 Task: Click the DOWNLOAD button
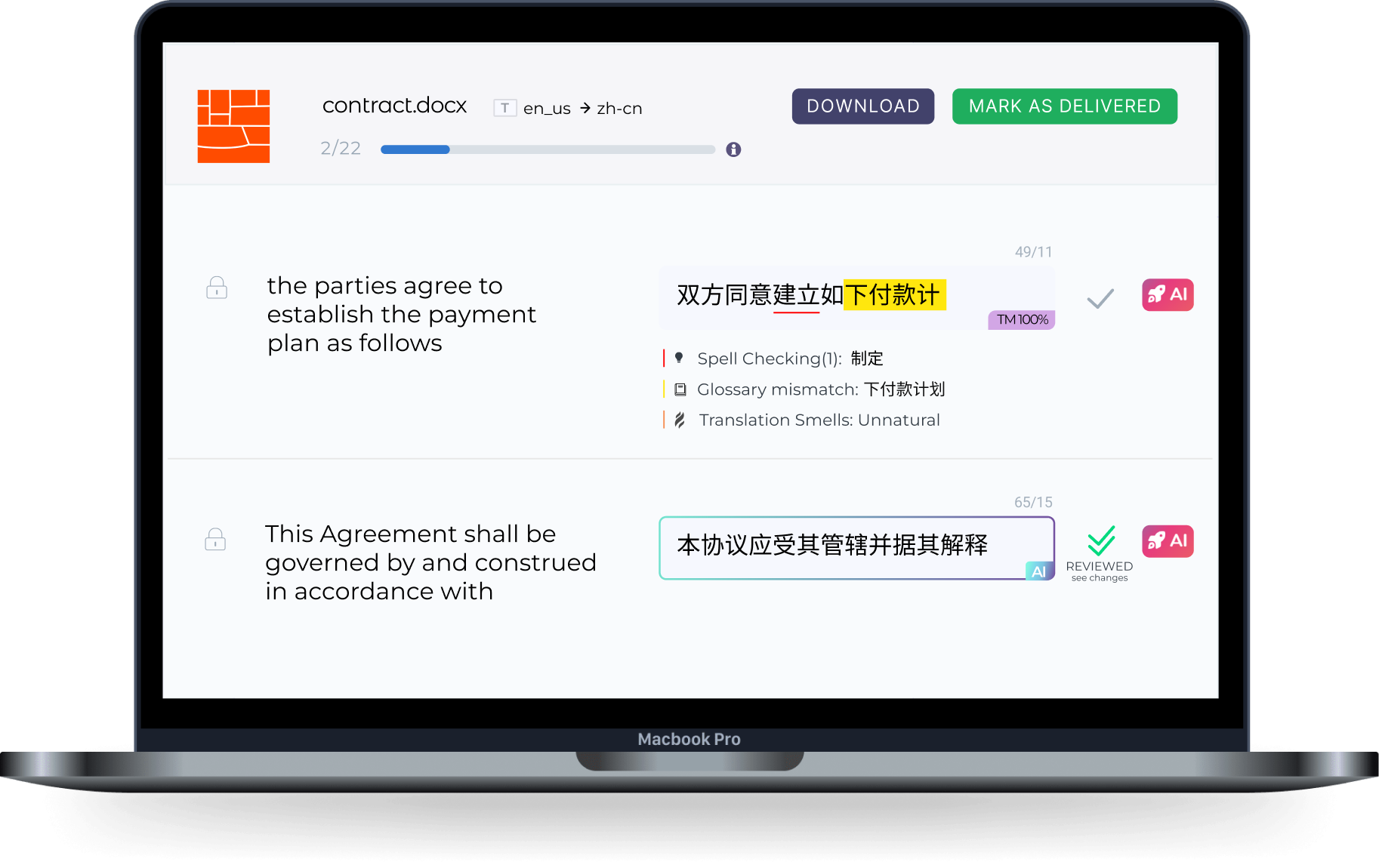(x=862, y=106)
